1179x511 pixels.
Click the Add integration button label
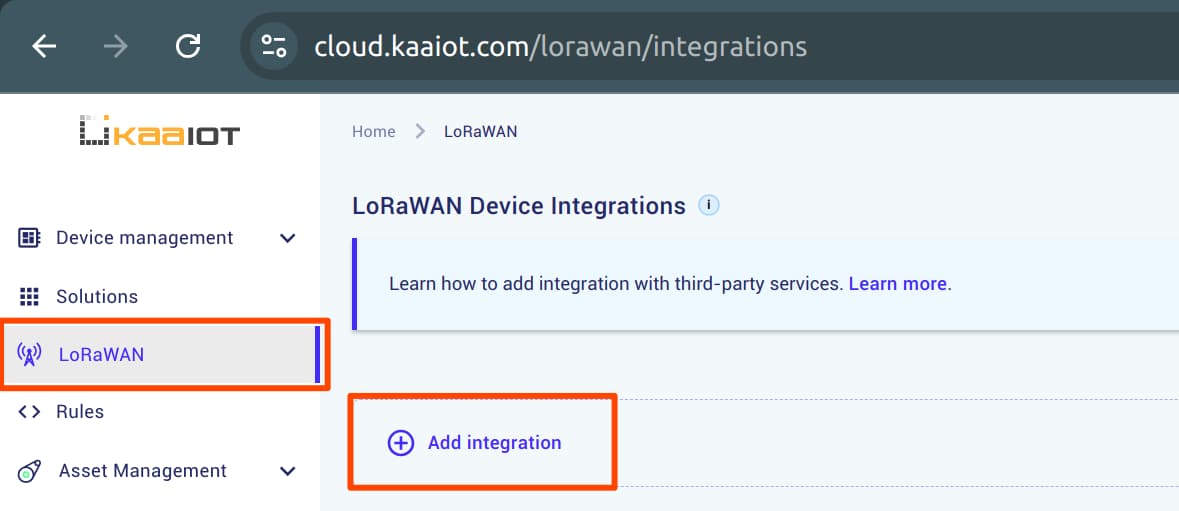495,443
